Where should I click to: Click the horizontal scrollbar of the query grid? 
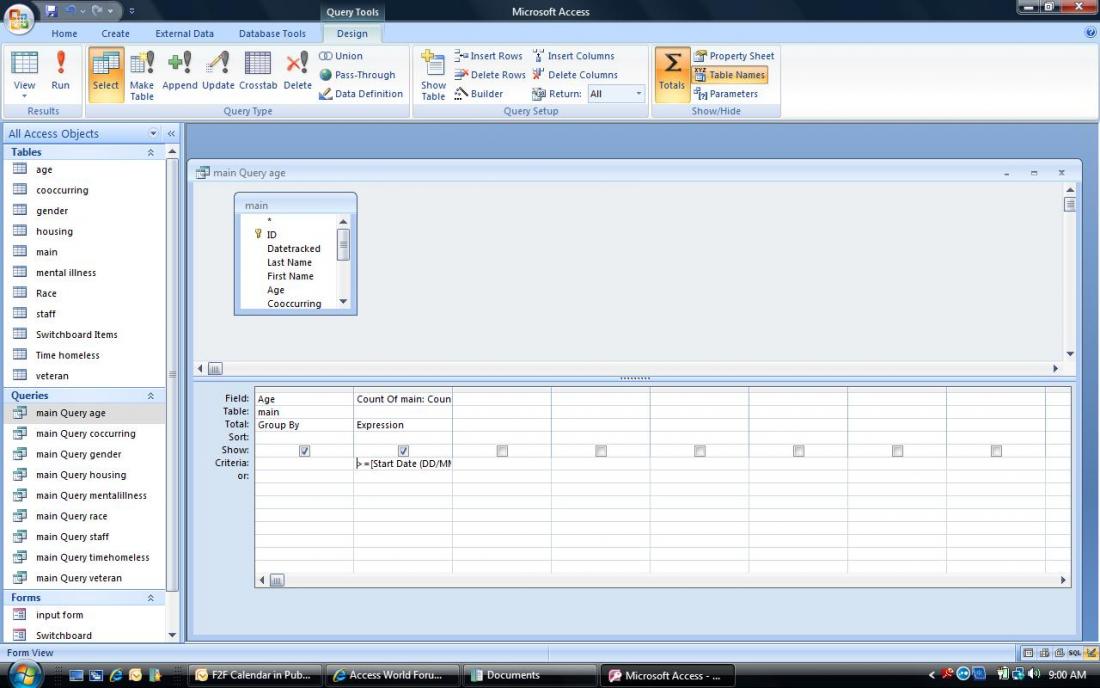click(x=660, y=580)
